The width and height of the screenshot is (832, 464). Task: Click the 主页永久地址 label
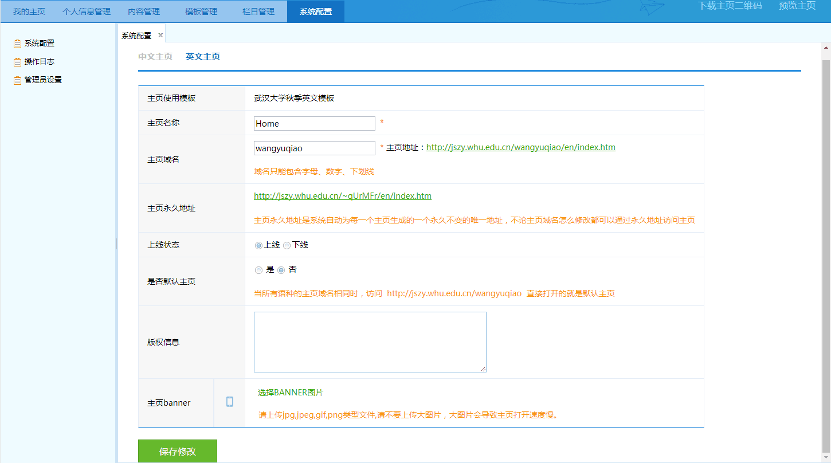coord(171,208)
